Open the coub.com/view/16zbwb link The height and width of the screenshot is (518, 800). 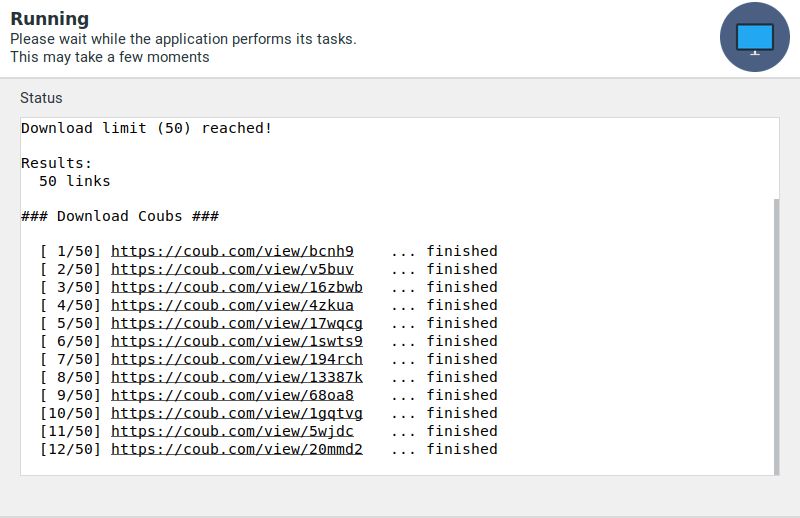coord(236,287)
